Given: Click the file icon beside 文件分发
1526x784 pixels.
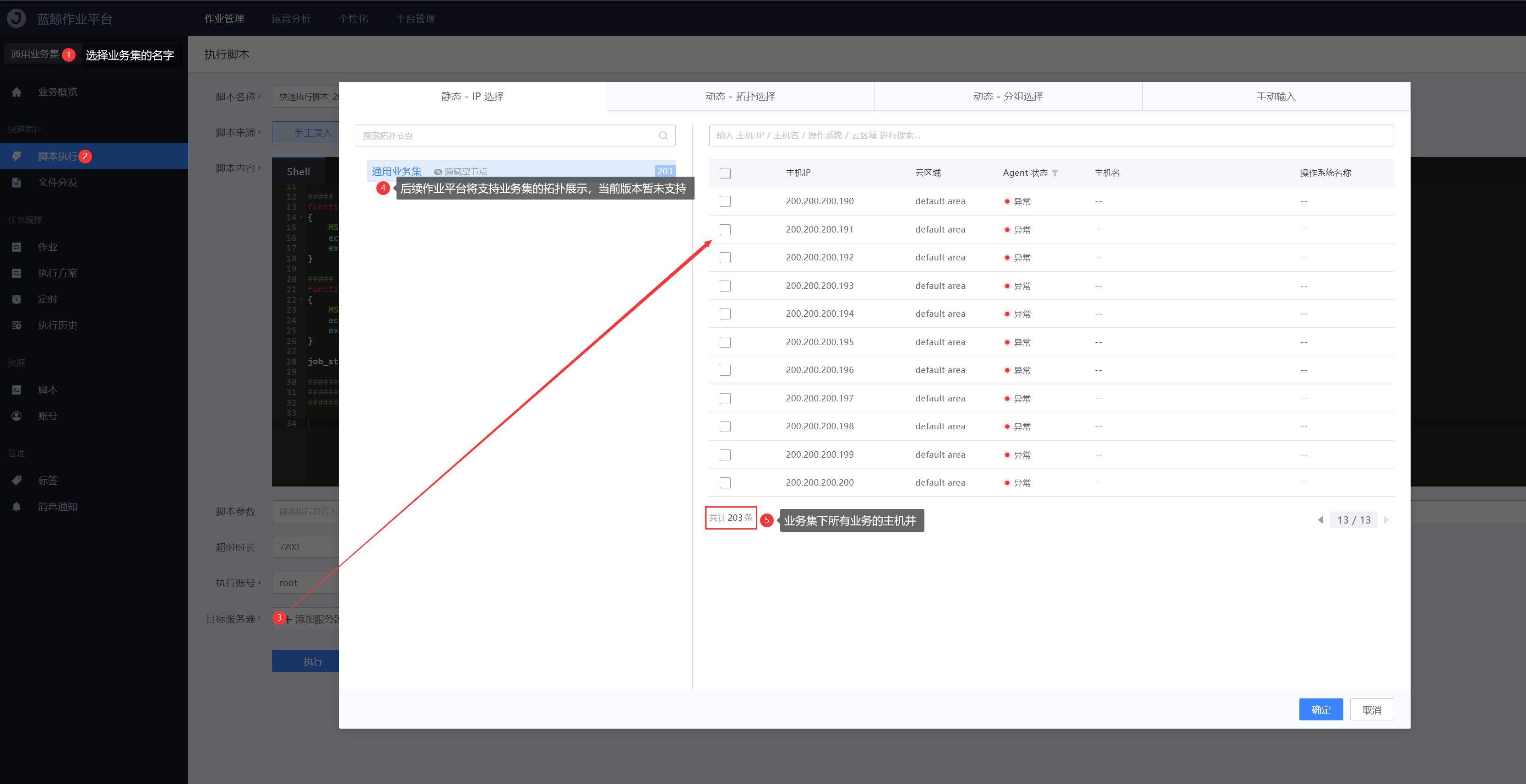Looking at the screenshot, I should click(x=16, y=182).
